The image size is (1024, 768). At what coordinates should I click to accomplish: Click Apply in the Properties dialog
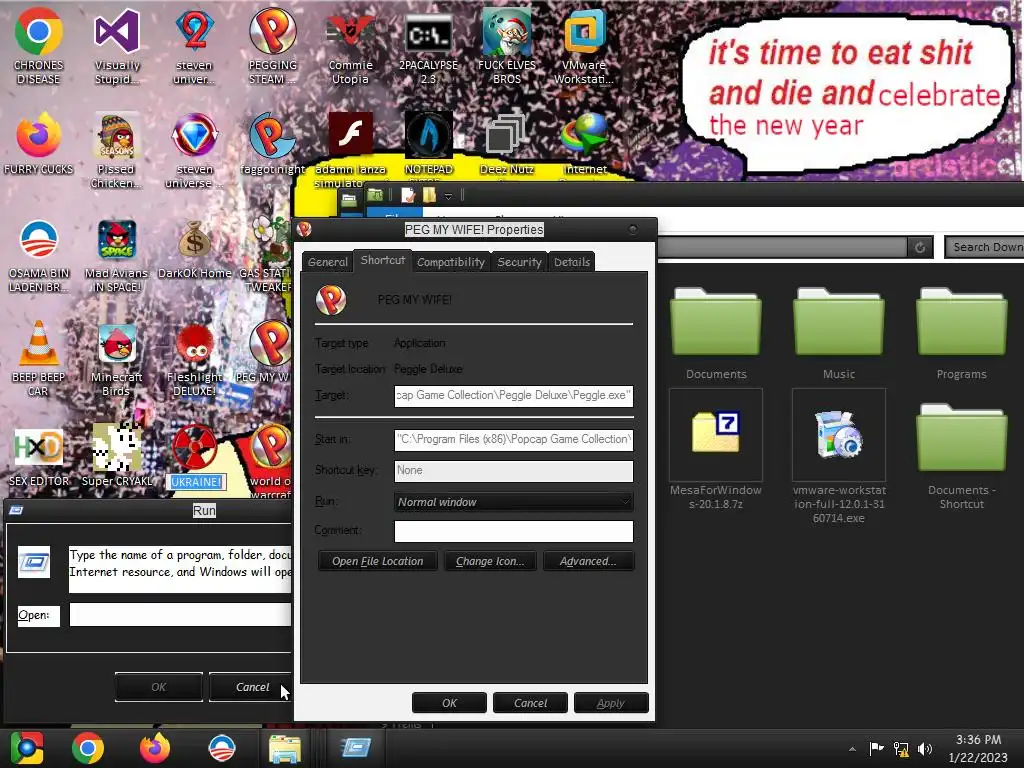point(611,703)
